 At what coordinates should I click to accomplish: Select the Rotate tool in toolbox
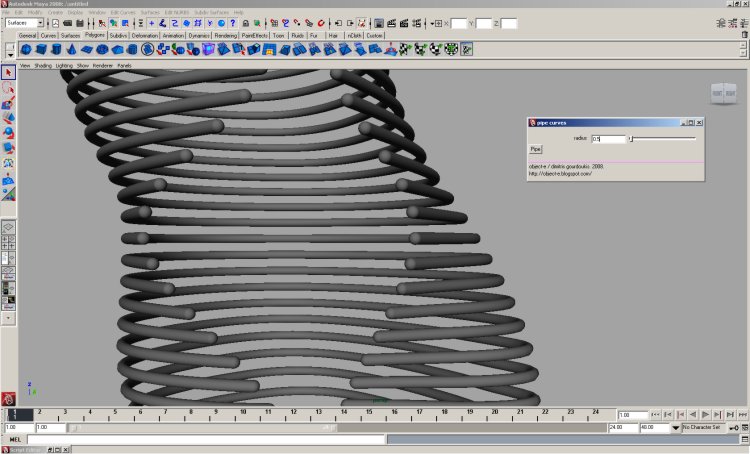[8, 133]
